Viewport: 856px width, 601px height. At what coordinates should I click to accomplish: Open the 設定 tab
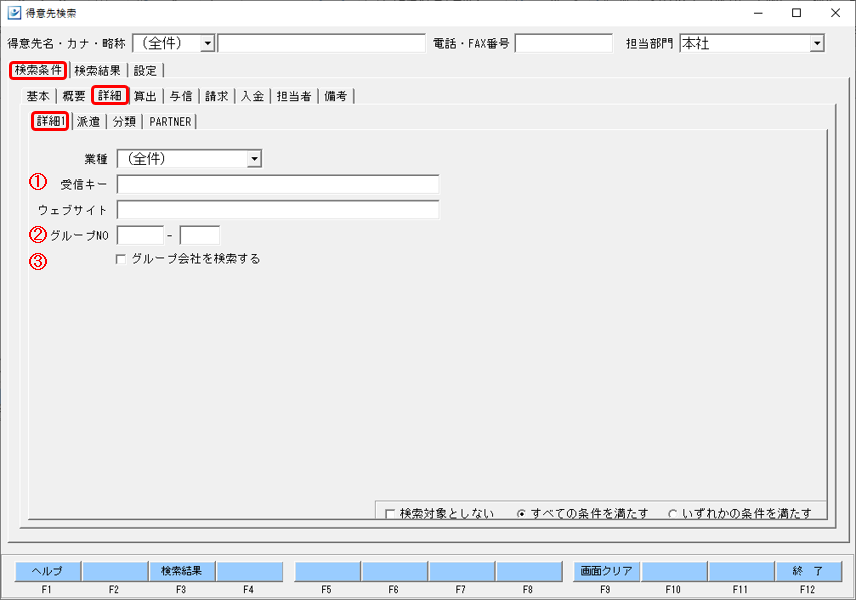coord(145,70)
